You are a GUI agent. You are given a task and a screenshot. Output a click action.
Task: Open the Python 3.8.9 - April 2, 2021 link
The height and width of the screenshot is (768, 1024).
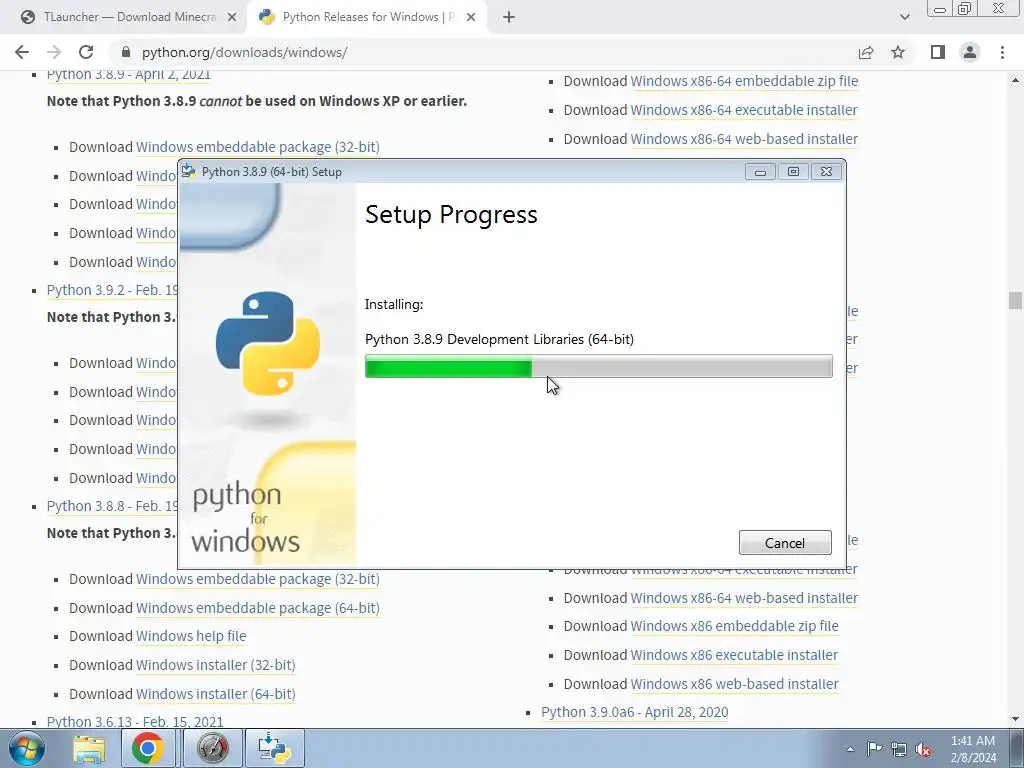[129, 75]
